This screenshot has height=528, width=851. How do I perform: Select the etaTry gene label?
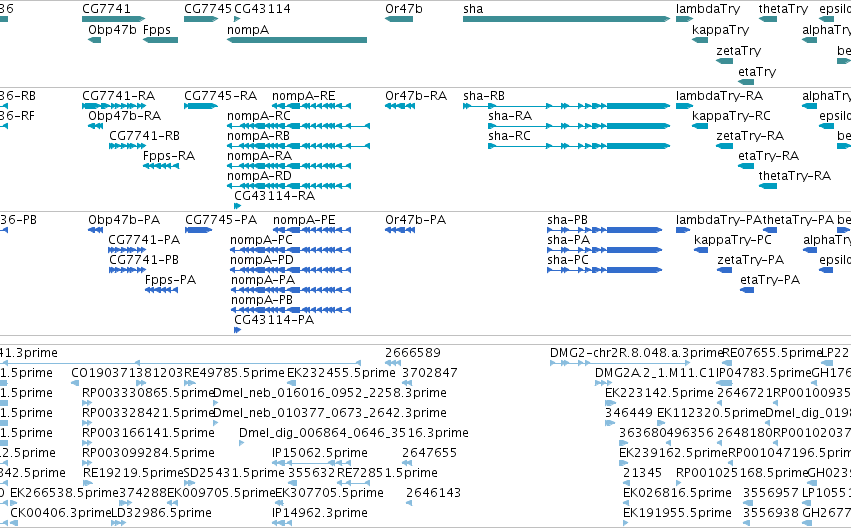[757, 72]
